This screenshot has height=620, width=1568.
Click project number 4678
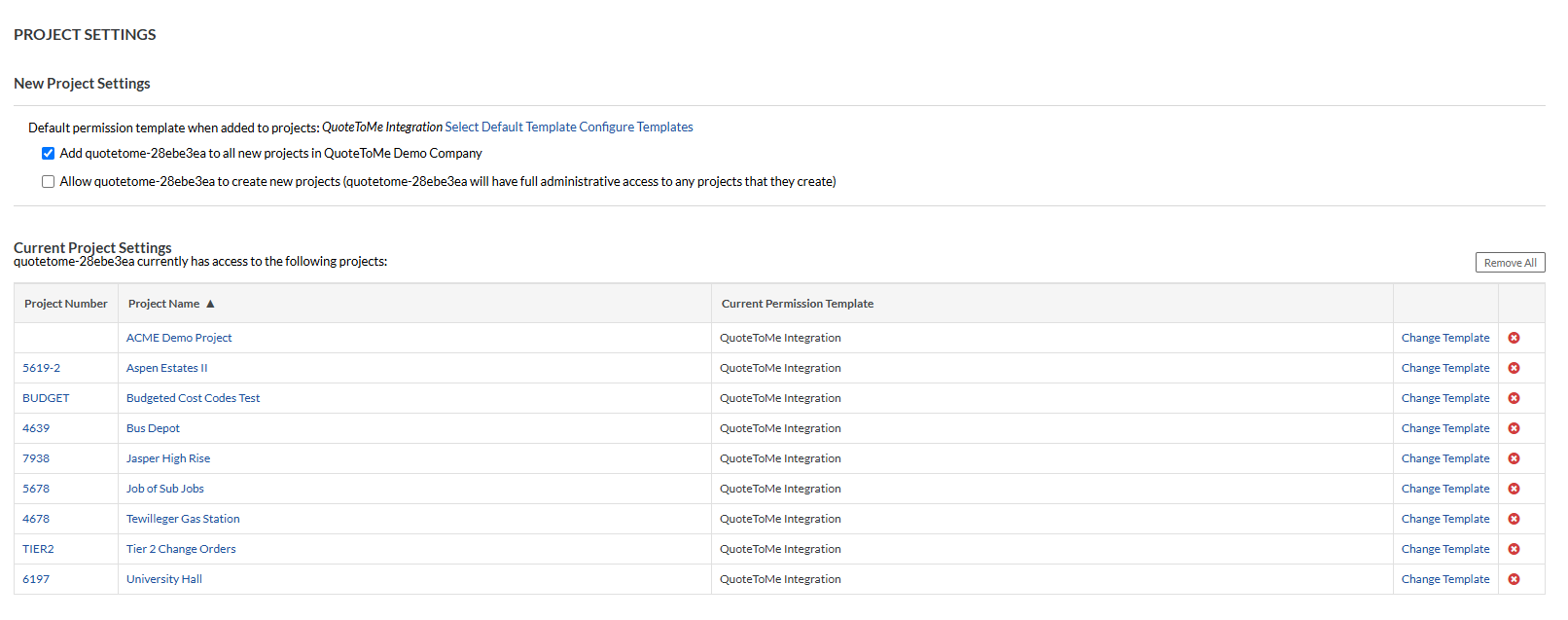point(36,519)
